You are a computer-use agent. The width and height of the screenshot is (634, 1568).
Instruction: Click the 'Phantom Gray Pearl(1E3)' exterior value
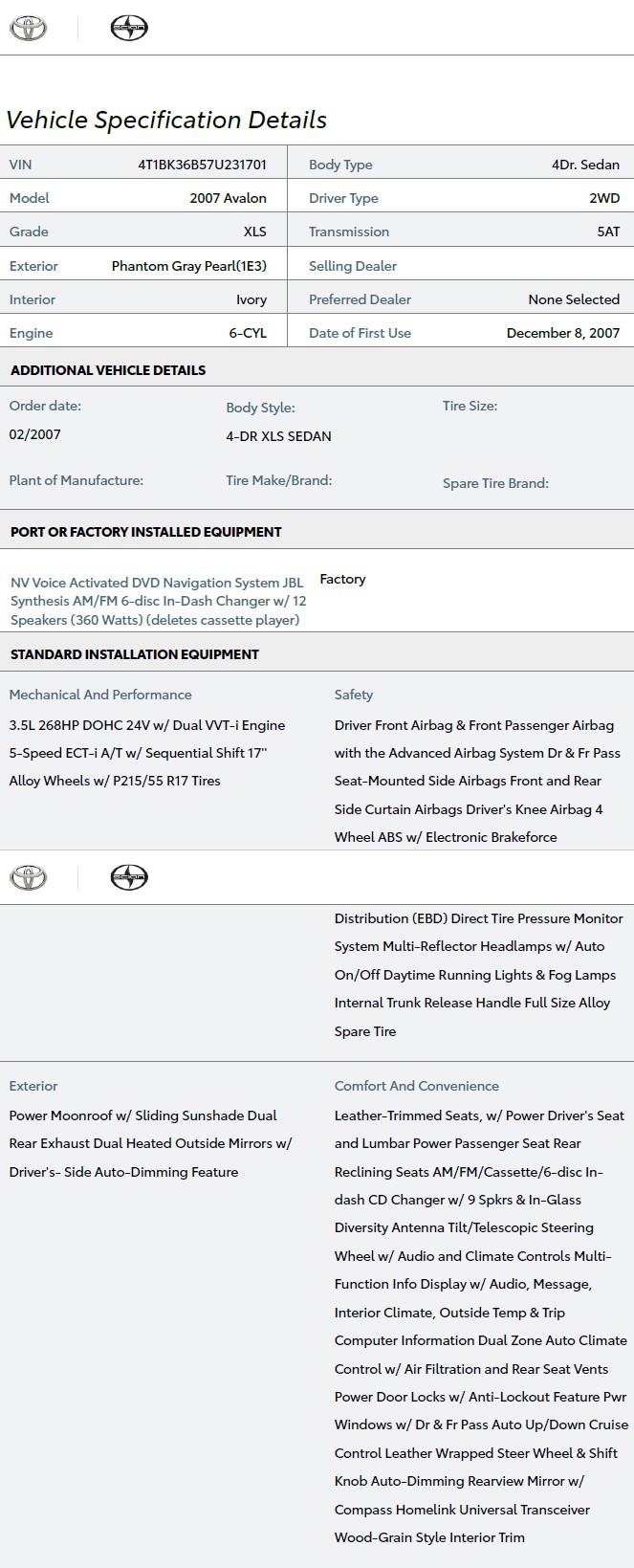point(188,266)
